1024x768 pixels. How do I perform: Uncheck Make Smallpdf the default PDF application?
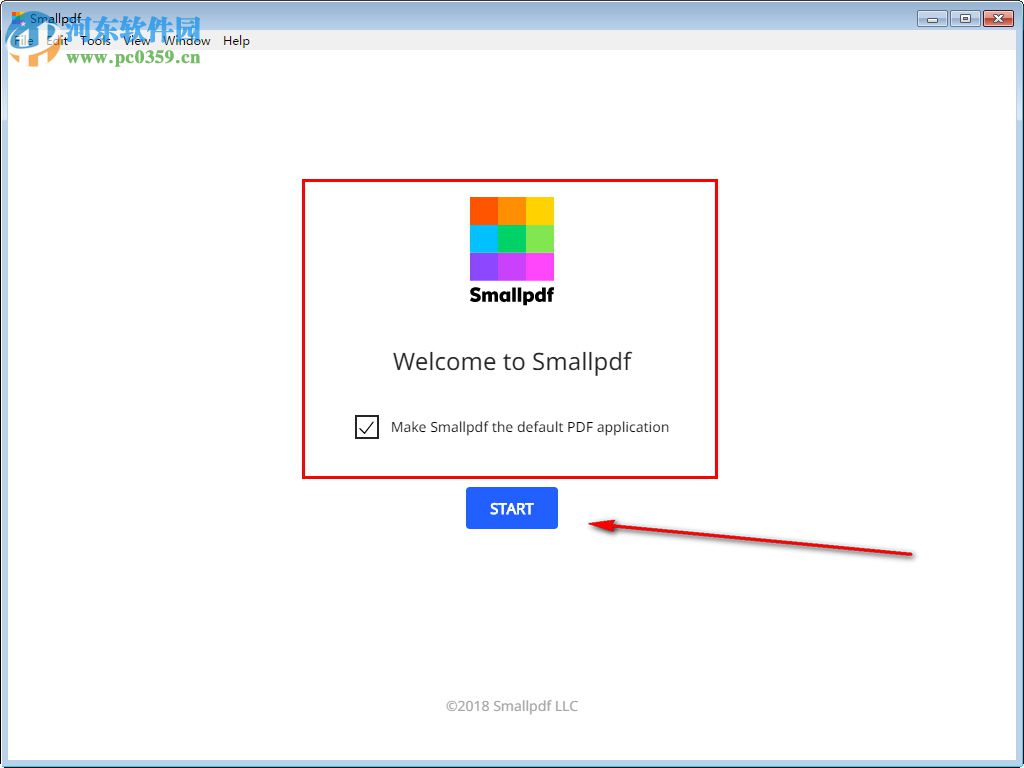(367, 427)
